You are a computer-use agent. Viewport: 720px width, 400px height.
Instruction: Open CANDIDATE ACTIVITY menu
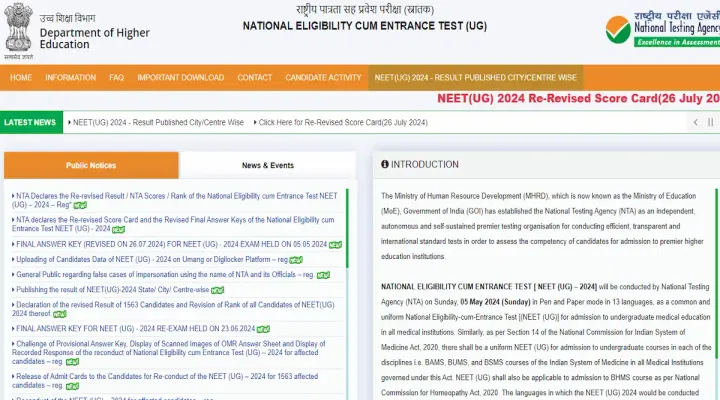point(323,78)
